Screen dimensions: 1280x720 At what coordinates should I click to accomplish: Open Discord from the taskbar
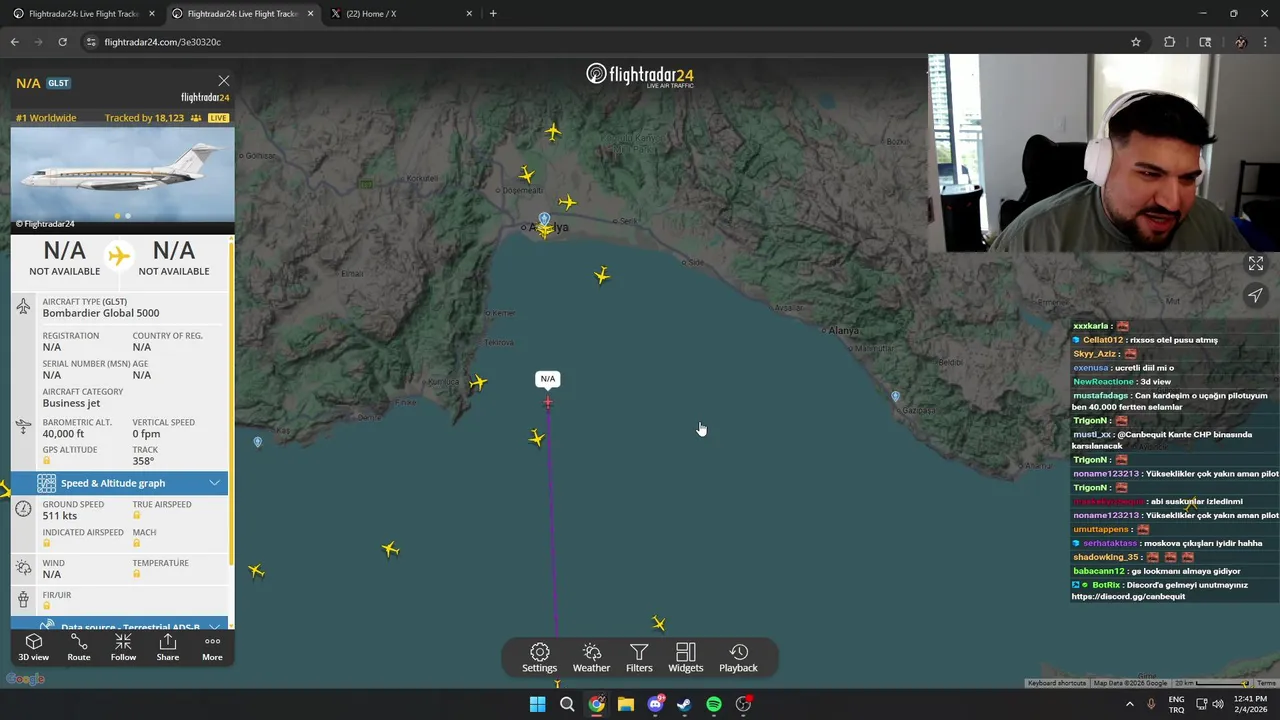tap(655, 704)
